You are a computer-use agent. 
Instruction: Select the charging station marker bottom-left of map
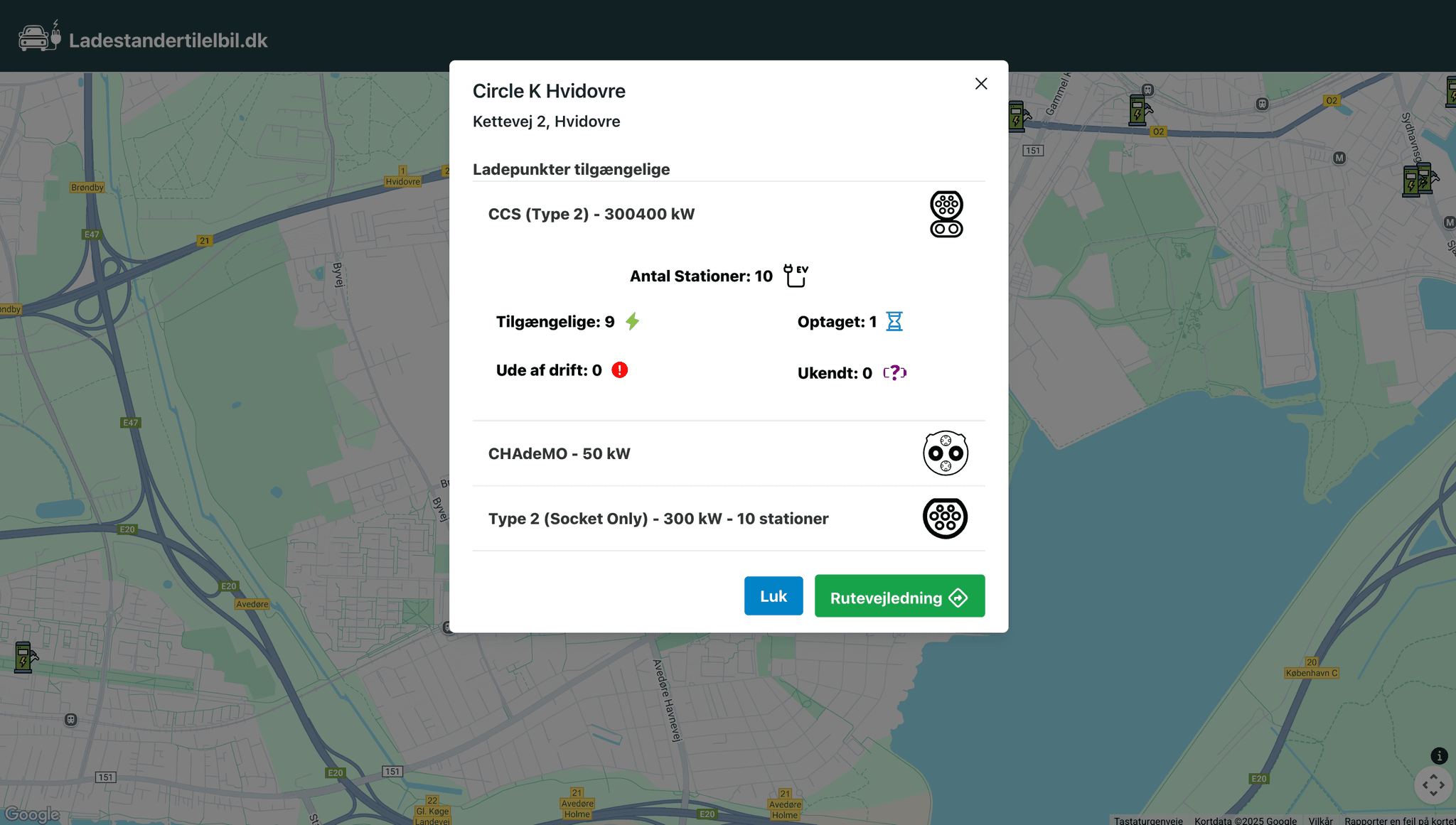(25, 657)
